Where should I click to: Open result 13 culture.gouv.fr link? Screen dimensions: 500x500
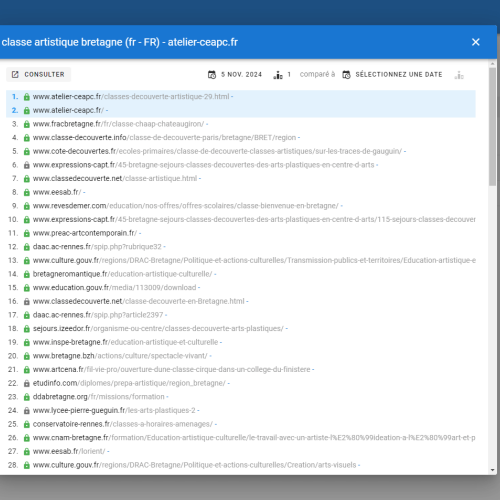coord(254,261)
